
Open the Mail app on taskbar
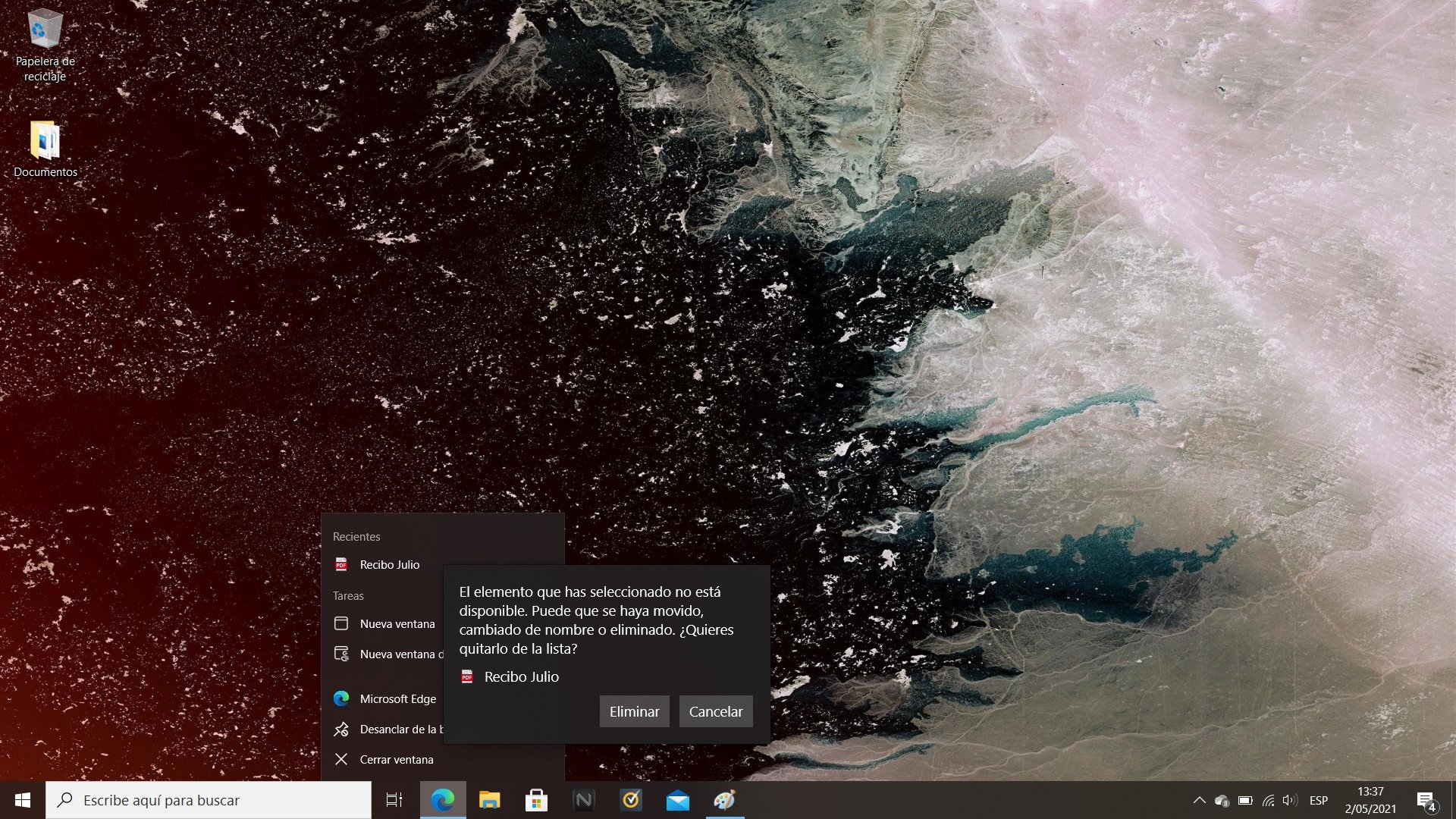677,800
